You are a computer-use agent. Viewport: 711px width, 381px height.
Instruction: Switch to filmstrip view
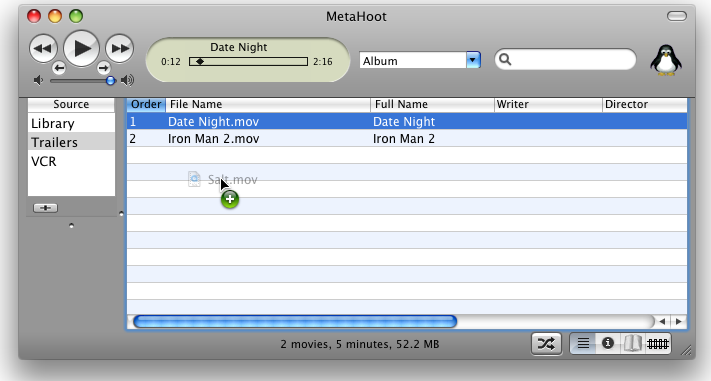click(x=657, y=344)
